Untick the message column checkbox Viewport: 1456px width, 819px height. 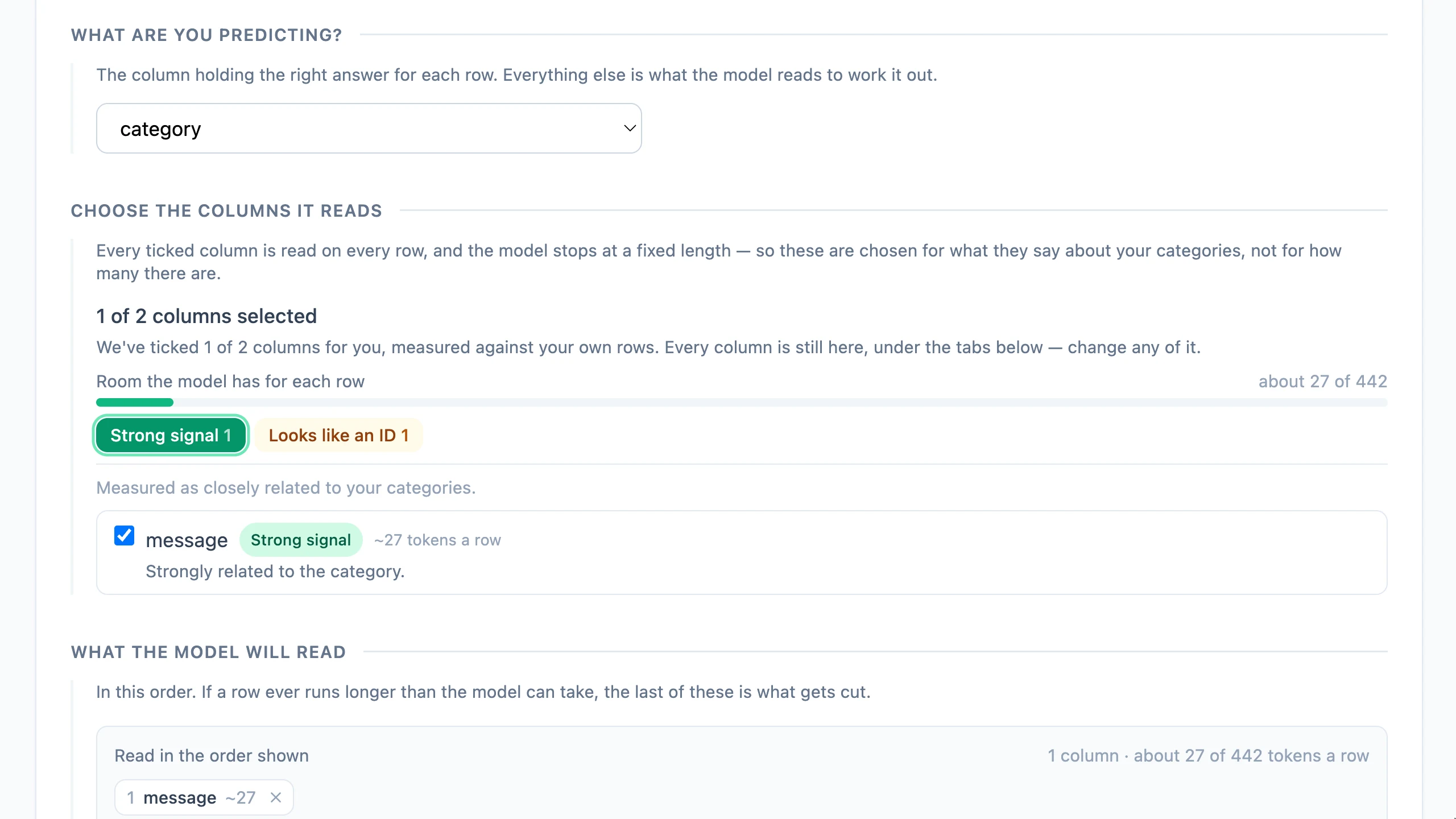pos(124,536)
